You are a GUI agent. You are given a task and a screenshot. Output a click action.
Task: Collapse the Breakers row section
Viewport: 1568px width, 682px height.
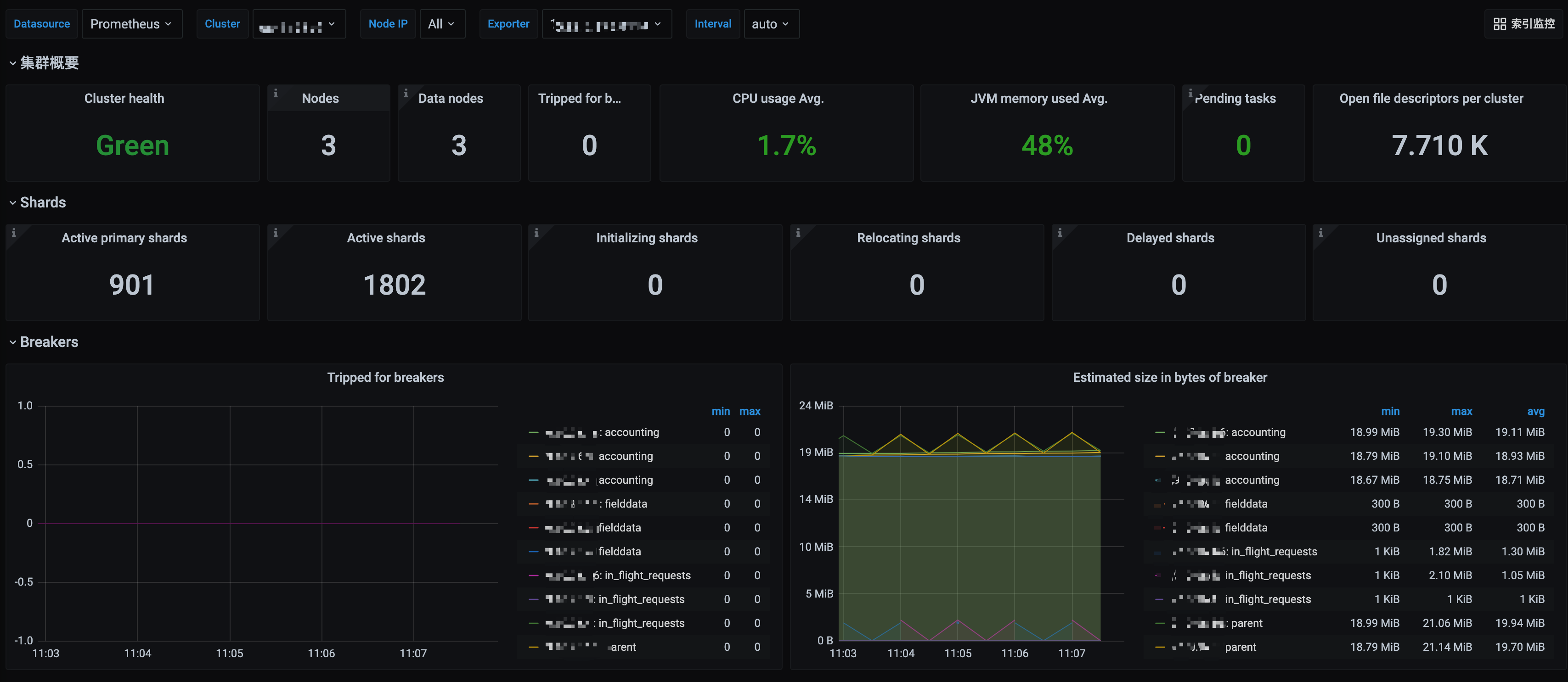point(48,342)
